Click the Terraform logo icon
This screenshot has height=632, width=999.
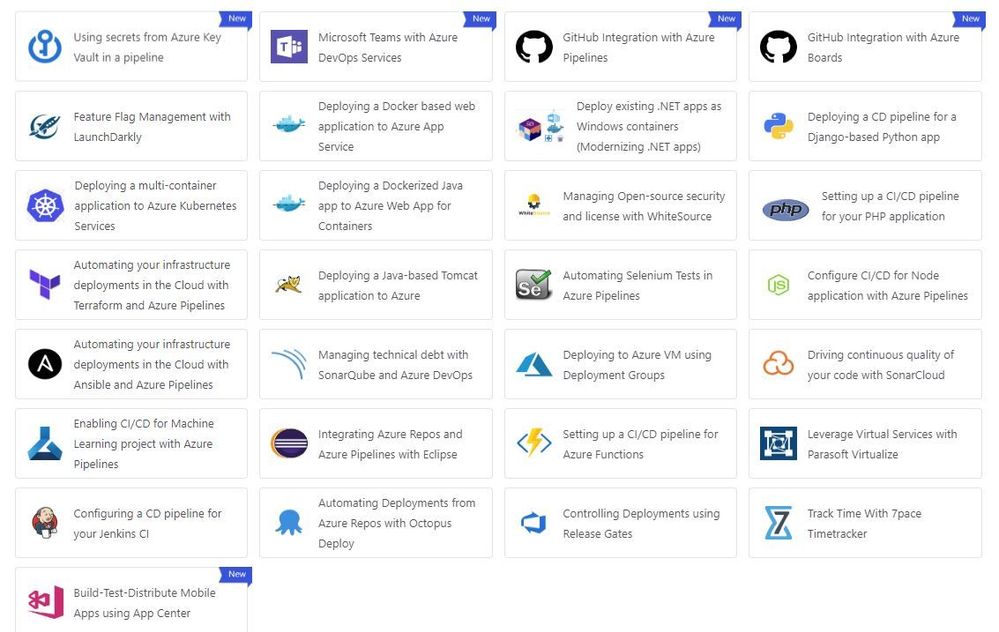pyautogui.click(x=45, y=284)
